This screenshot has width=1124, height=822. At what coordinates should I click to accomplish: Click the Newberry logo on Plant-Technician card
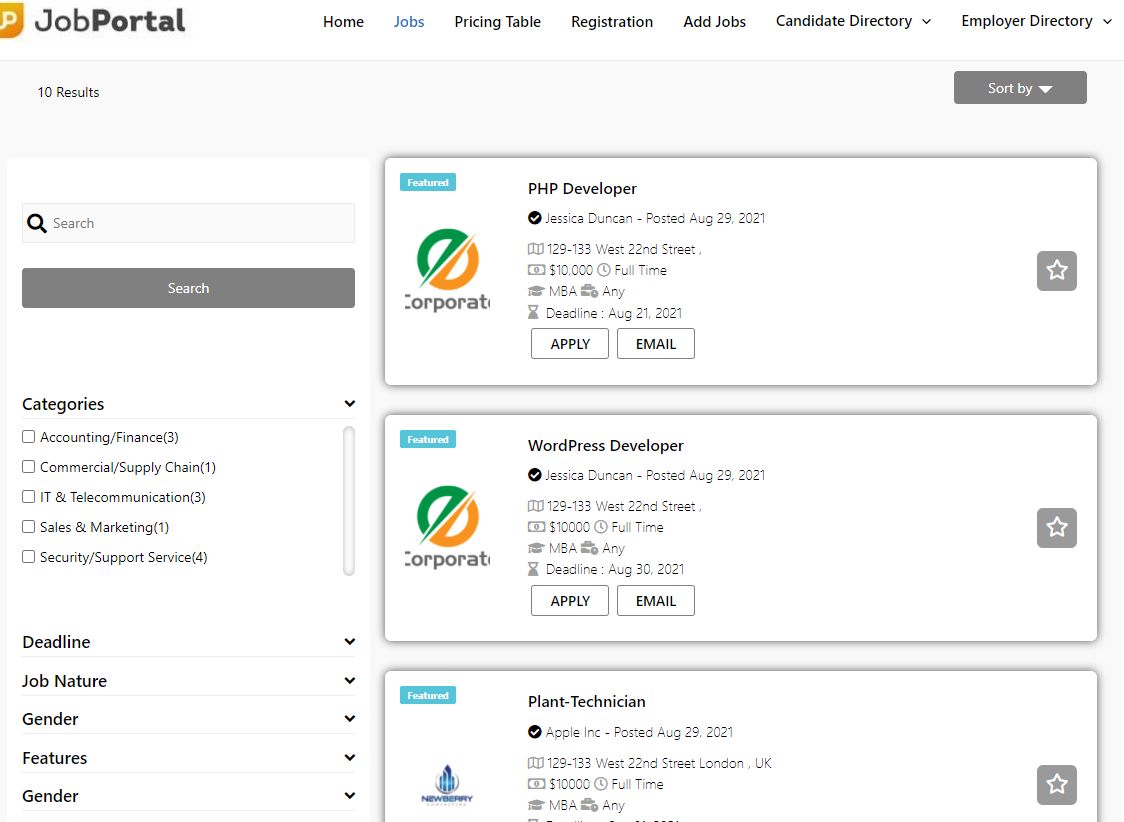coord(447,785)
